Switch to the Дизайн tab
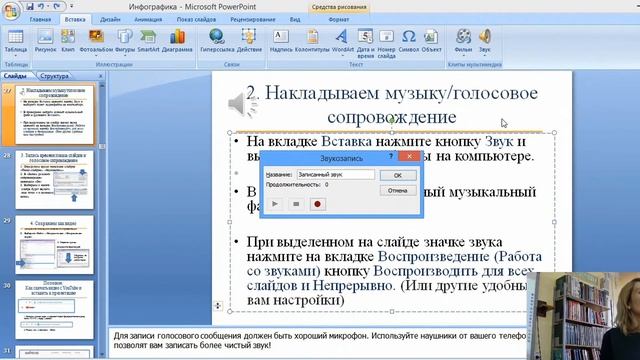This screenshot has width=640, height=360. pyautogui.click(x=110, y=19)
